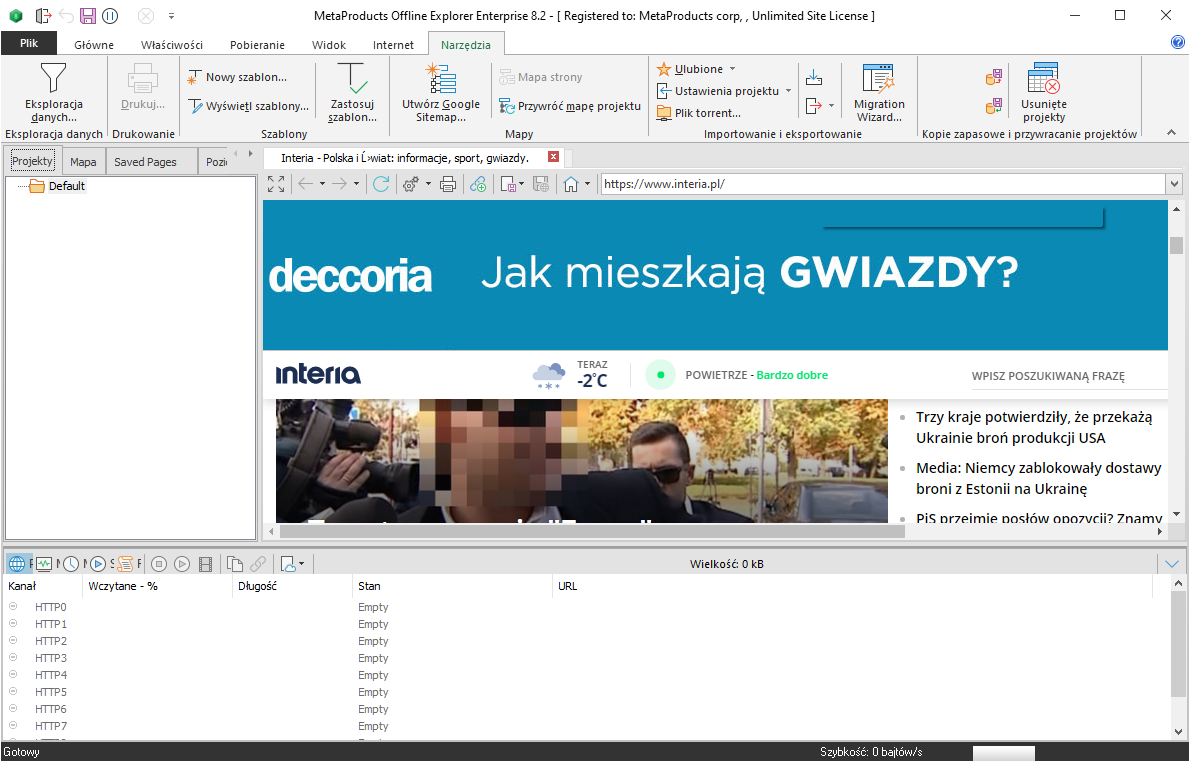Refresh the page in internal browser
The image size is (1190, 762).
click(x=381, y=184)
